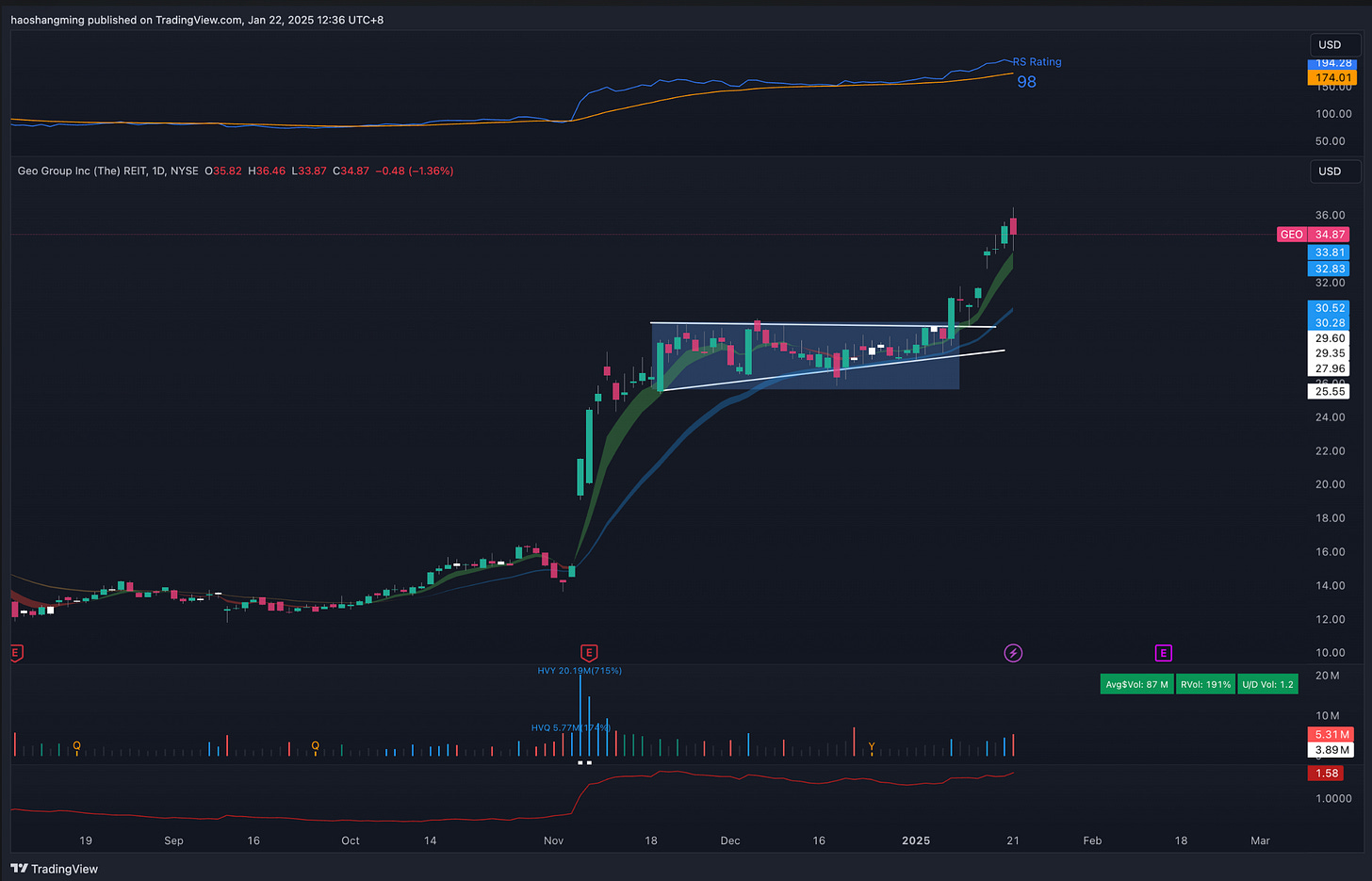Open the USD currency dropdown in price pane
The height and width of the screenshot is (881, 1372).
[1335, 171]
